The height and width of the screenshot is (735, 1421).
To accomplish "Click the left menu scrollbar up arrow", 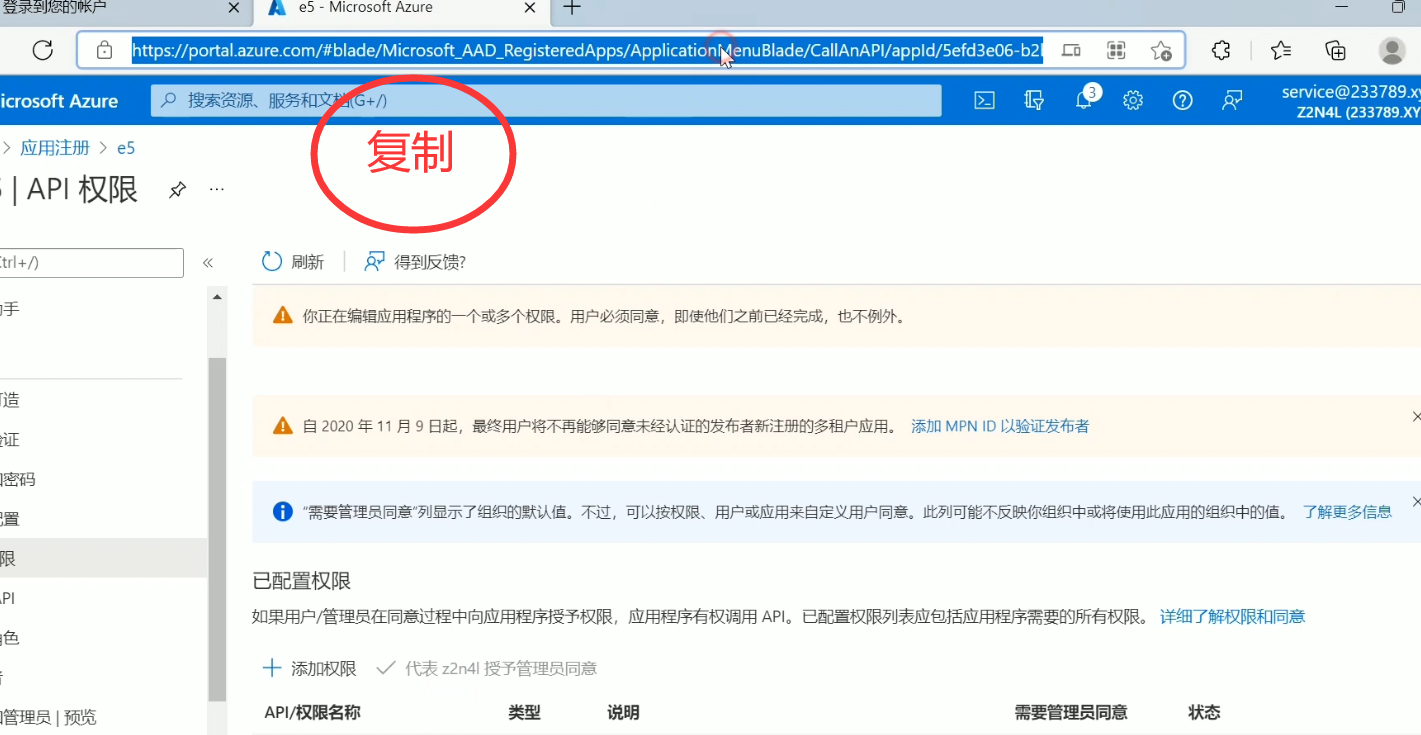I will [x=217, y=297].
